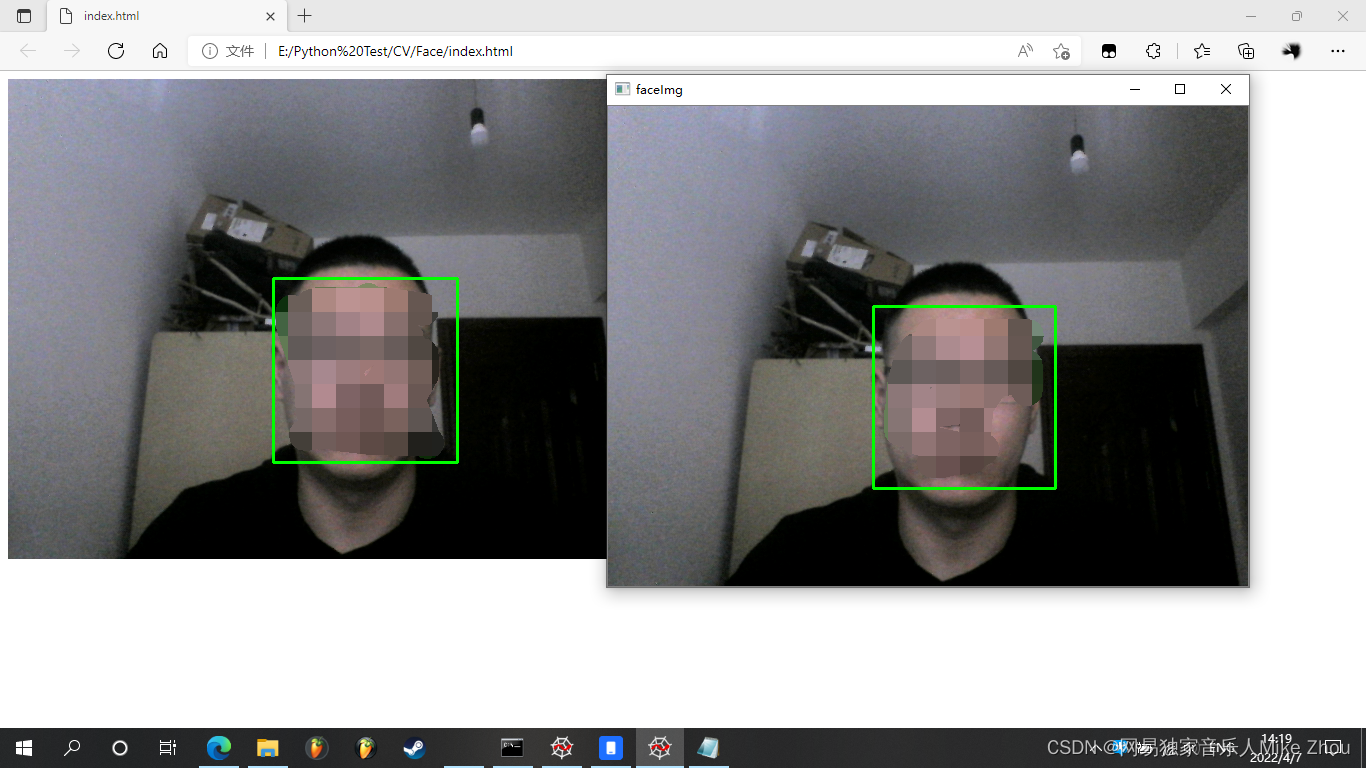The image size is (1366, 768).
Task: Open the Settings and more ellipsis menu
Action: (x=1338, y=51)
